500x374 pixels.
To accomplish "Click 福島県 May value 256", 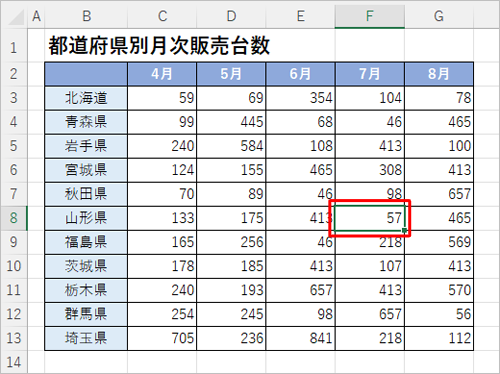I will coord(231,242).
